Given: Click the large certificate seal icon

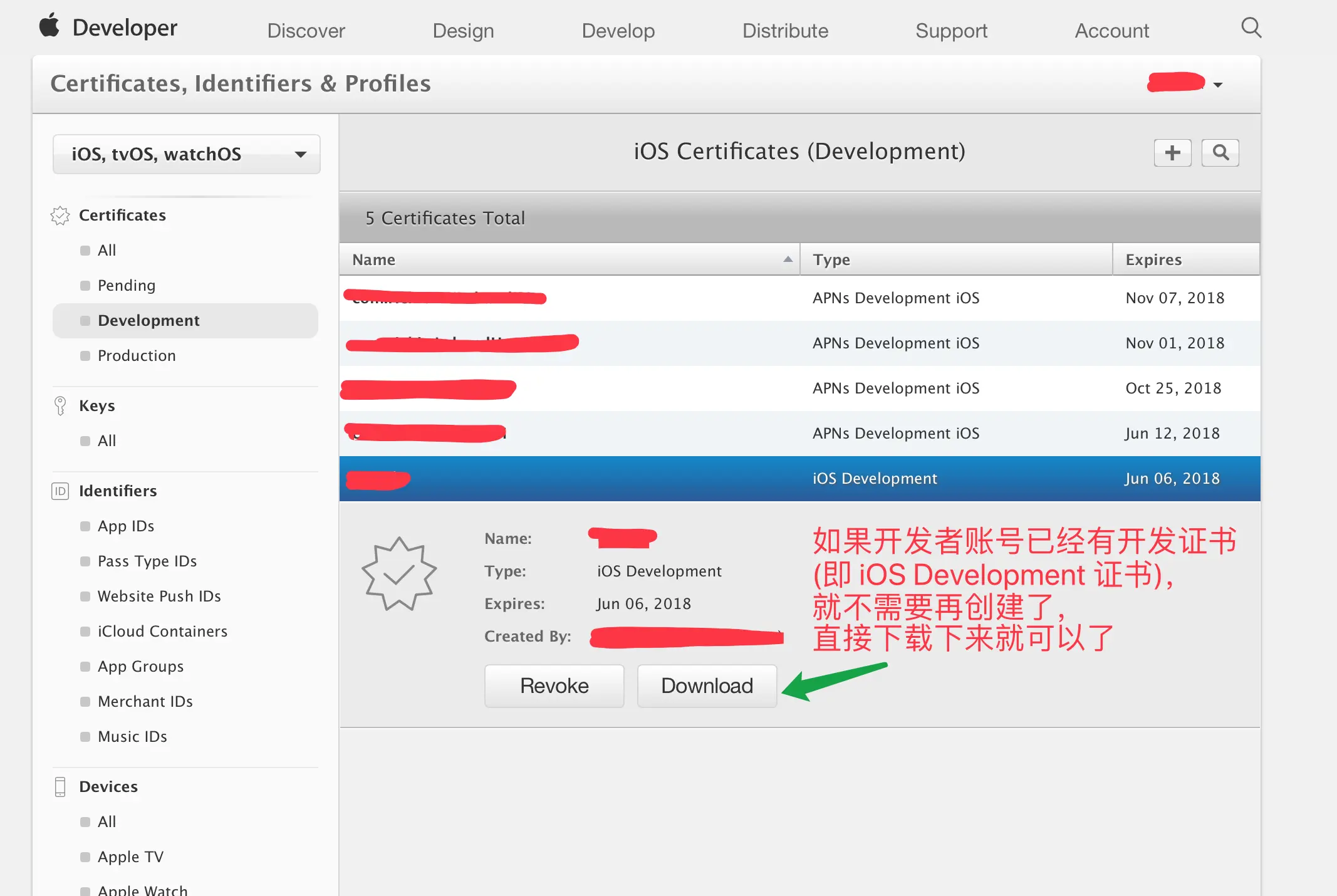Looking at the screenshot, I should (x=399, y=573).
